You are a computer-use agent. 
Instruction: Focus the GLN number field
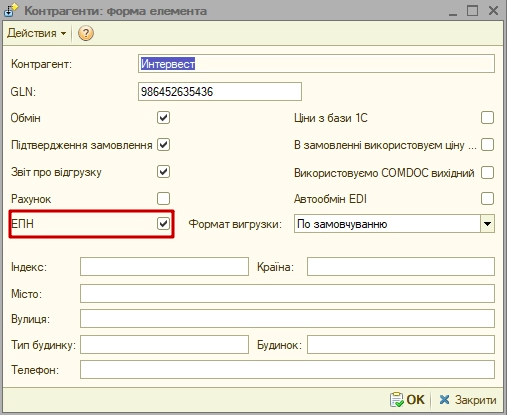[220, 92]
